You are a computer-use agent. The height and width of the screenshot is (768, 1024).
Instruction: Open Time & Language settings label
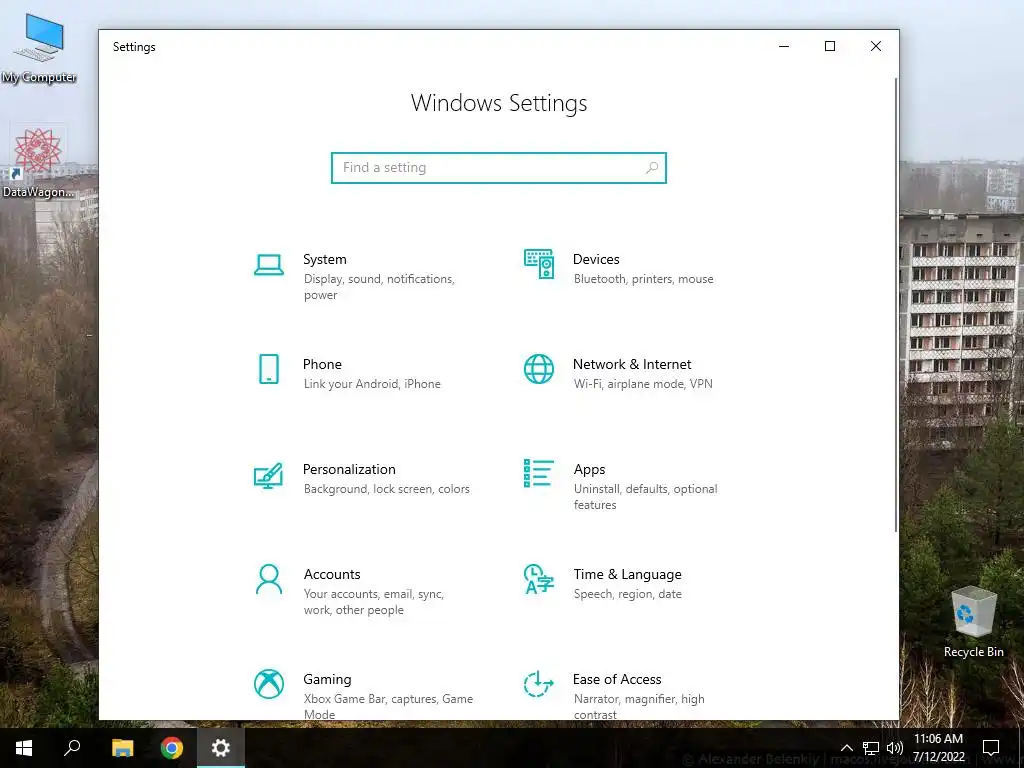click(628, 575)
